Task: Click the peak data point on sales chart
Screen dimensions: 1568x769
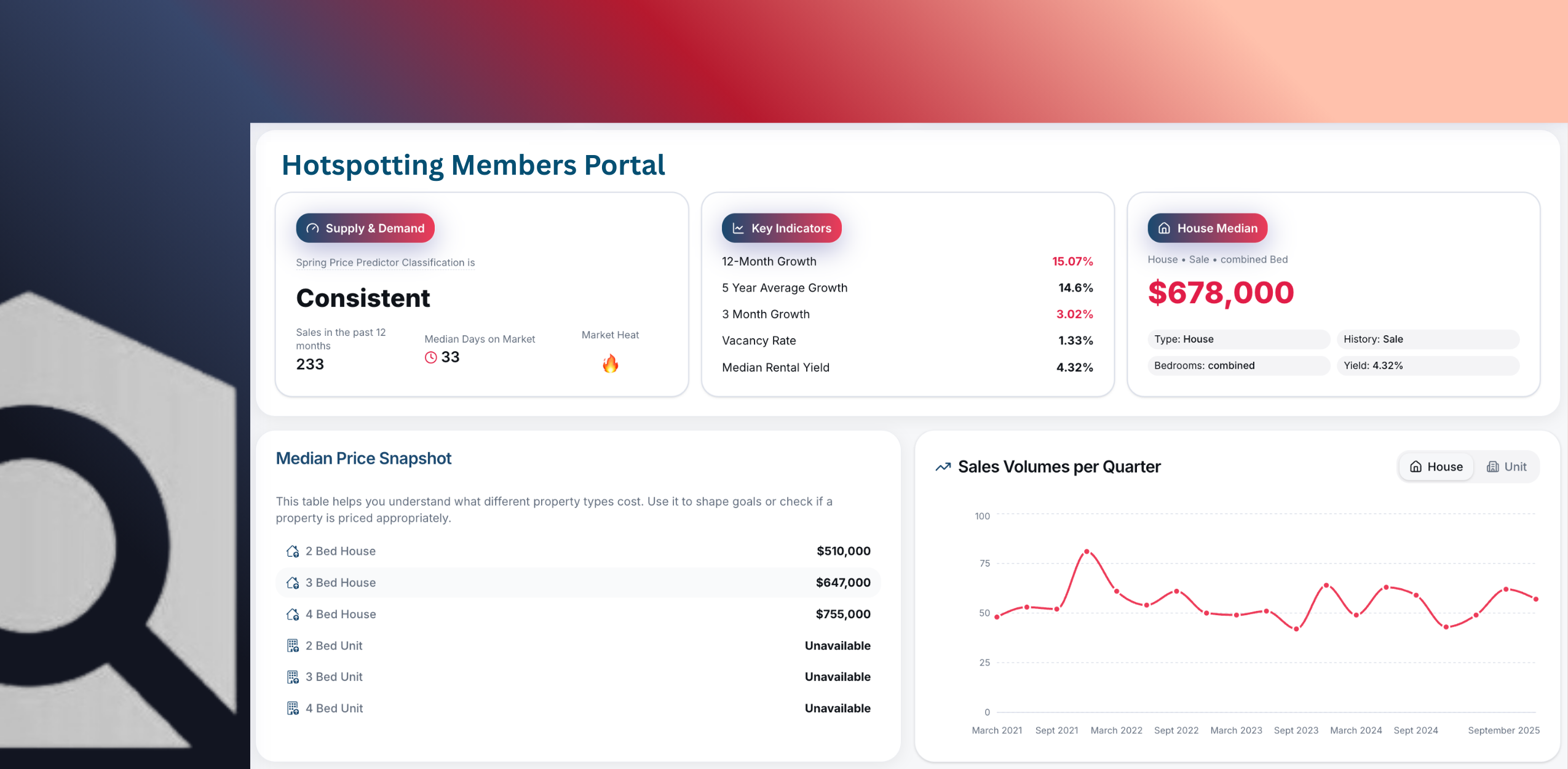Action: [1087, 552]
